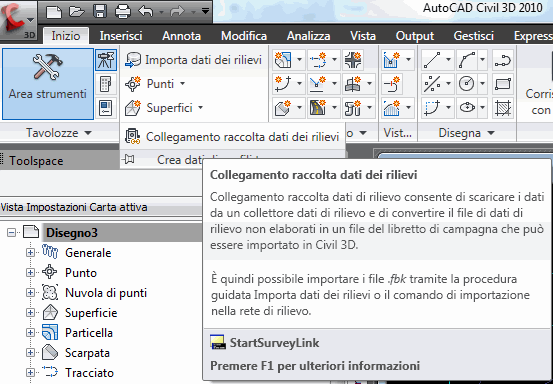Click the create profile view icon
The image size is (553, 384).
coord(392,60)
